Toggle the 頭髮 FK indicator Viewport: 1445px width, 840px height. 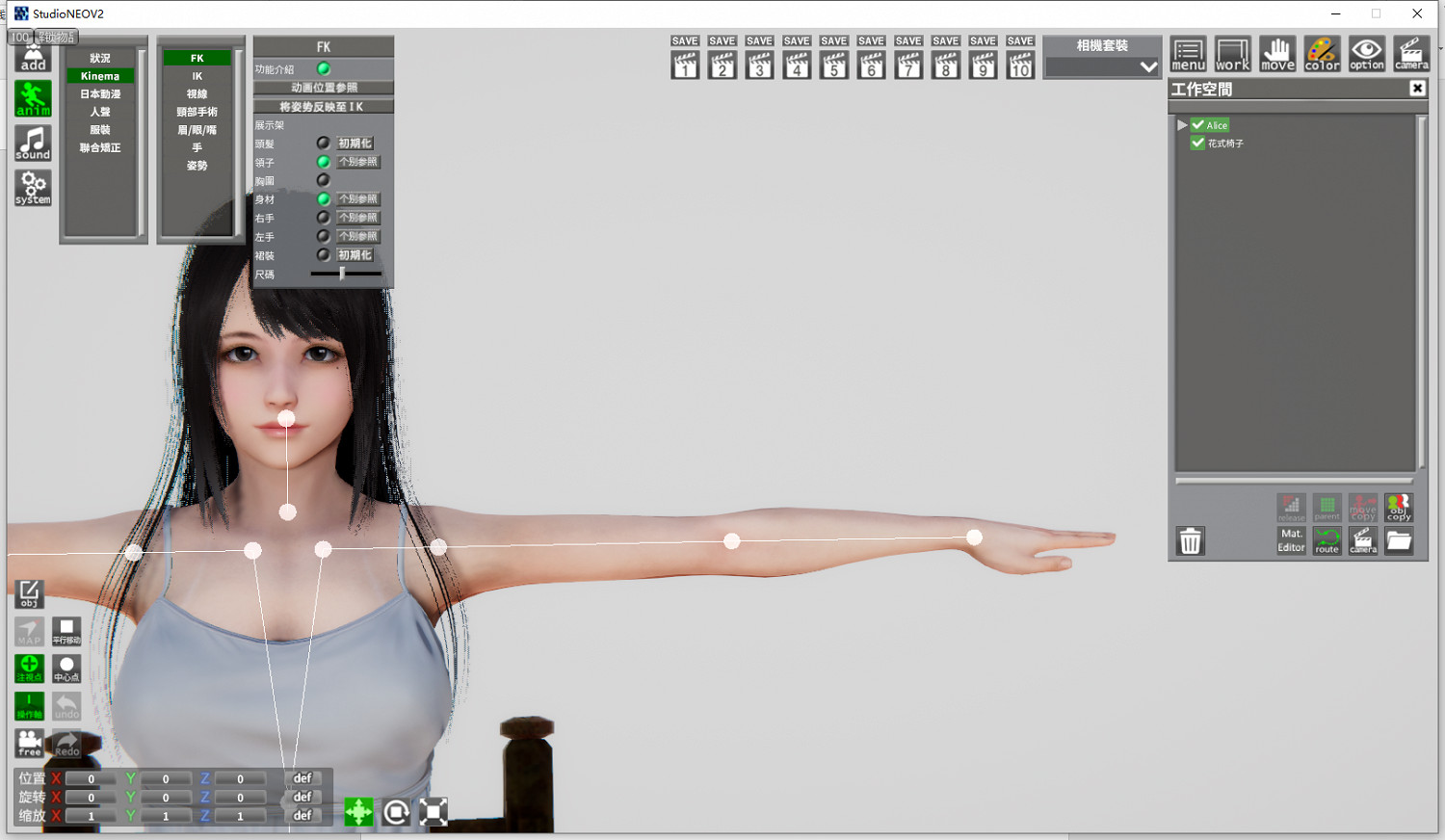click(x=324, y=144)
